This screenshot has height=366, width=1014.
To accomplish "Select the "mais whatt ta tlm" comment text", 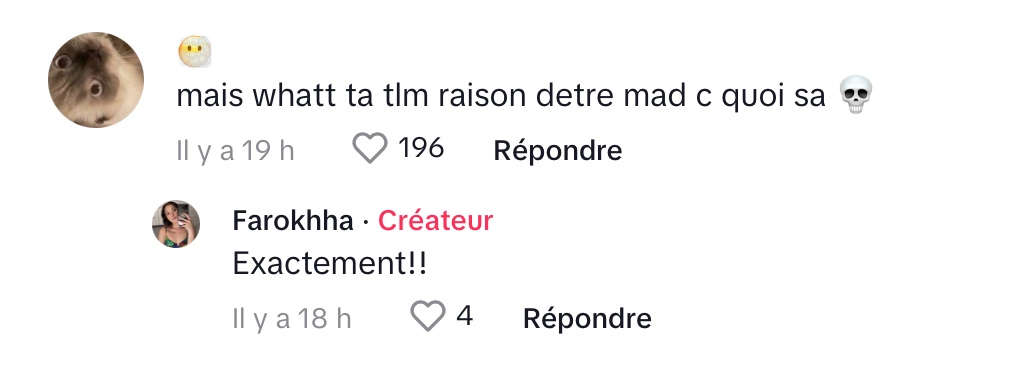I will click(501, 96).
